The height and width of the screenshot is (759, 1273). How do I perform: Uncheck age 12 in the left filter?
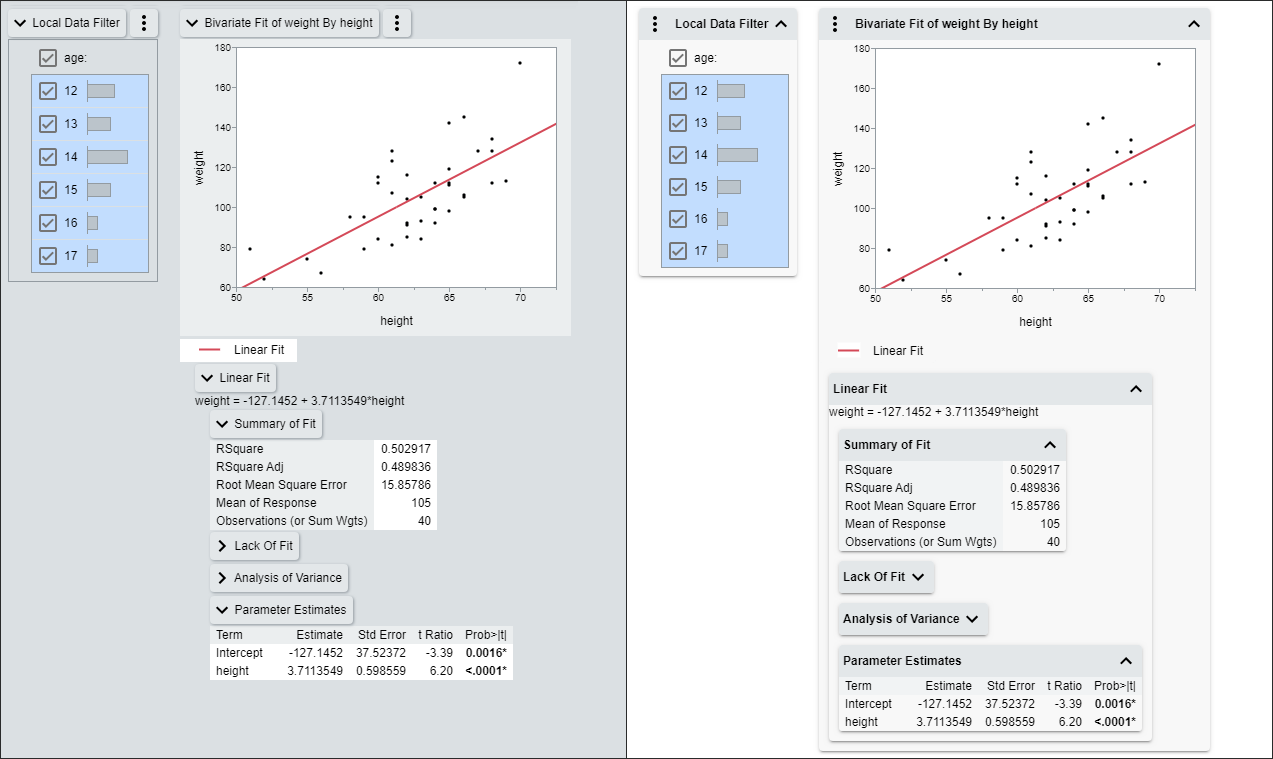tap(47, 90)
